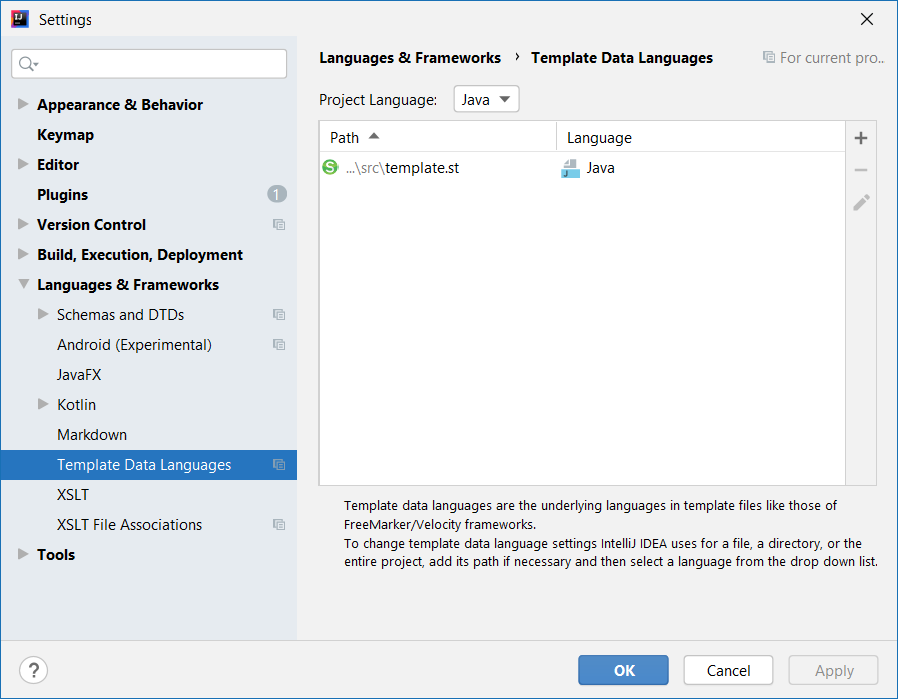This screenshot has width=898, height=699.
Task: Close the Settings dialog
Action: tap(867, 19)
